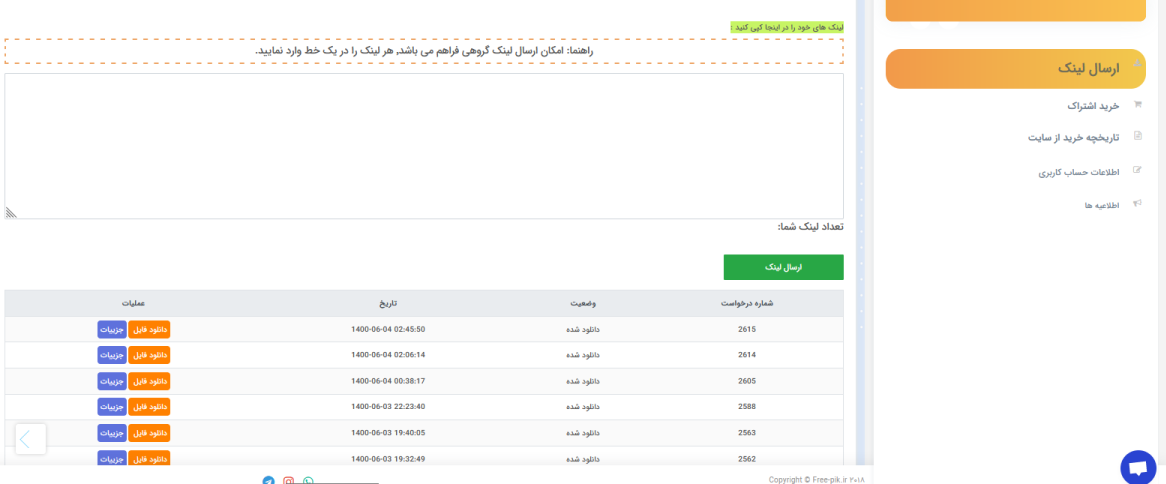Click the left arrow slider button
Viewport: 1166px width, 484px height.
[x=30, y=439]
